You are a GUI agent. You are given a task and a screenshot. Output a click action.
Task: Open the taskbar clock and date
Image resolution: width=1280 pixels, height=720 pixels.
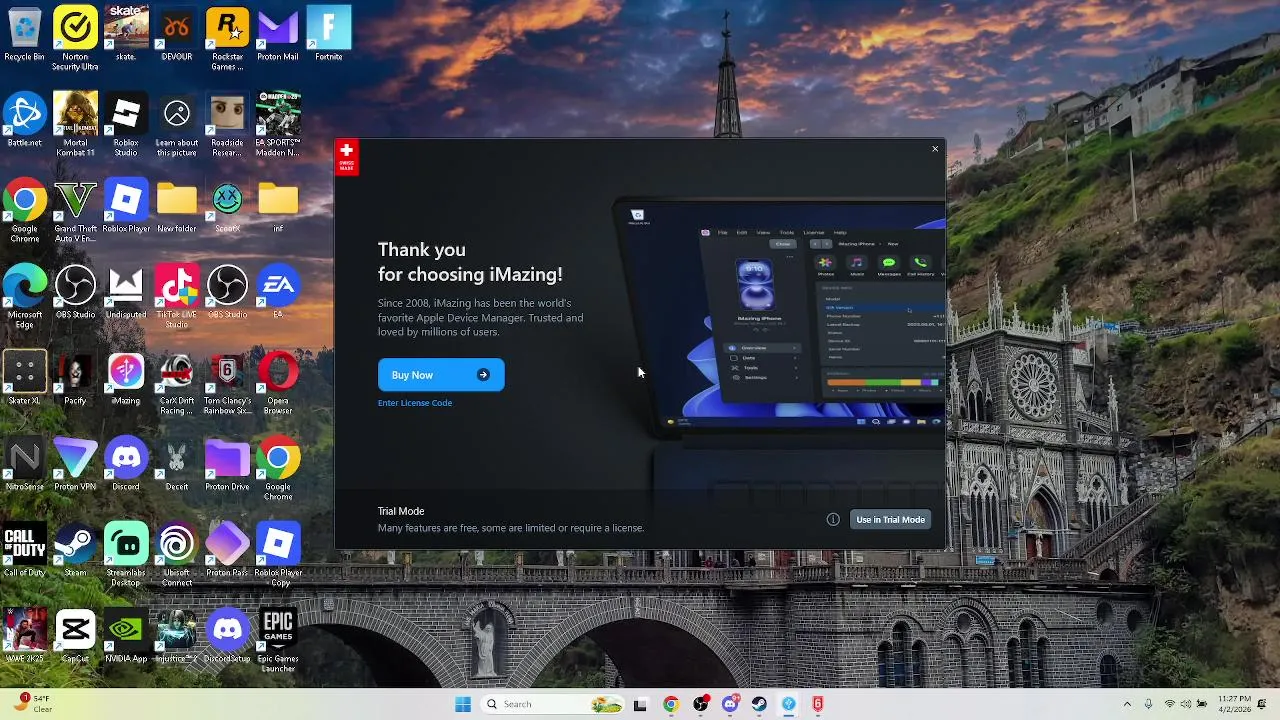(1235, 704)
